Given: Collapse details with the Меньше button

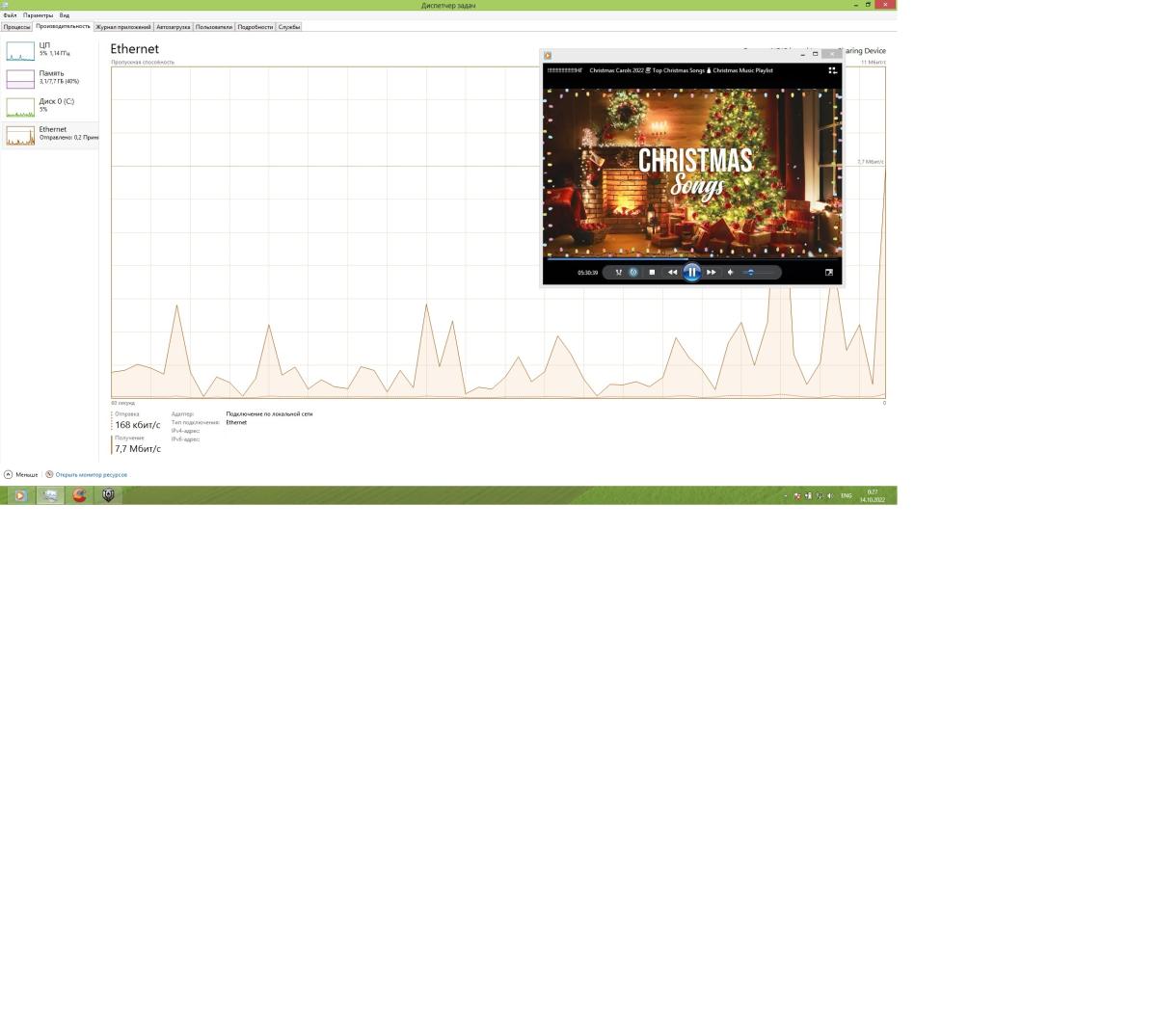Looking at the screenshot, I should 20,474.
